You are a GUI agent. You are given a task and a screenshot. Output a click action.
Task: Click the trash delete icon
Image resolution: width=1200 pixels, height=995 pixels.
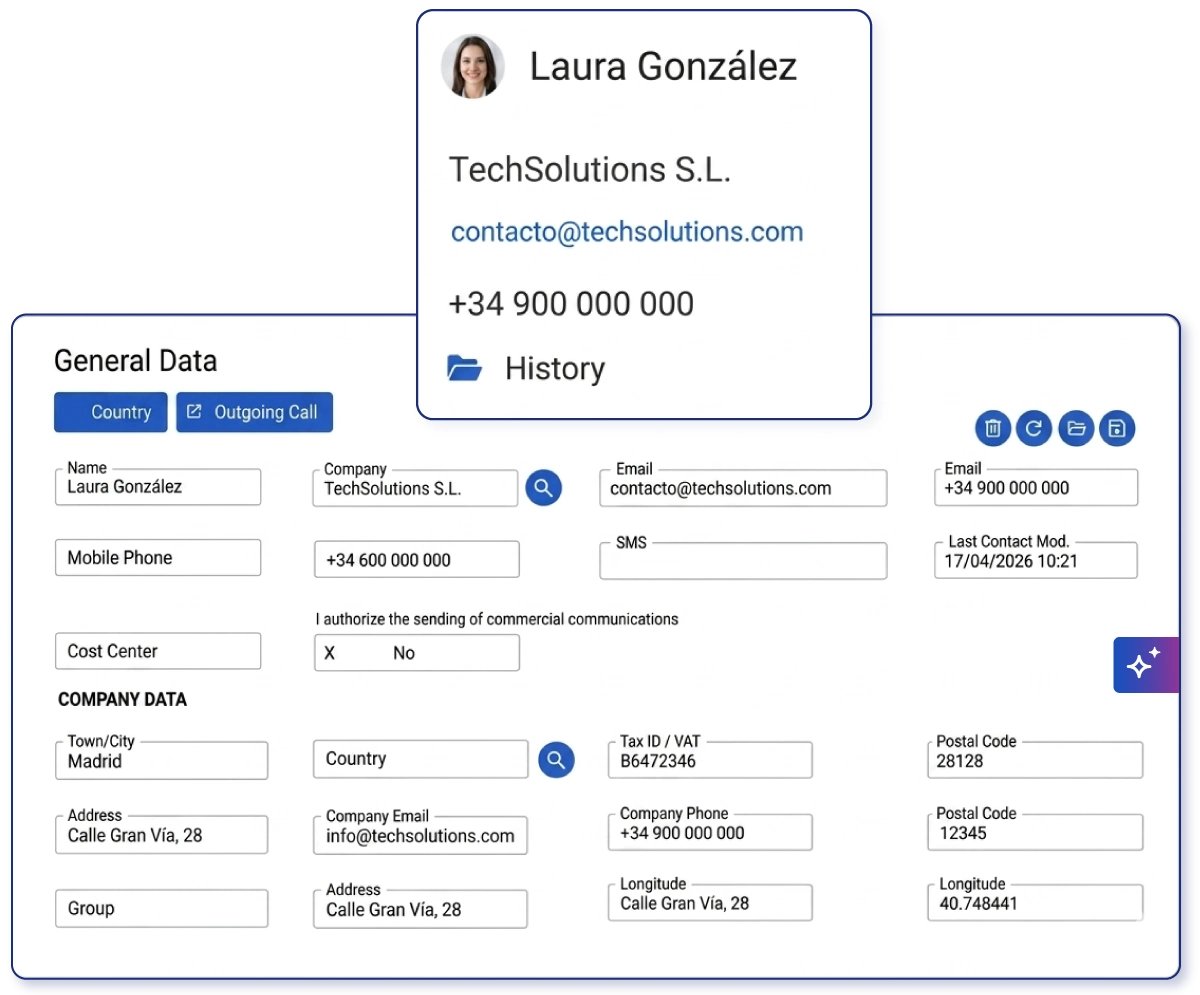pyautogui.click(x=993, y=429)
